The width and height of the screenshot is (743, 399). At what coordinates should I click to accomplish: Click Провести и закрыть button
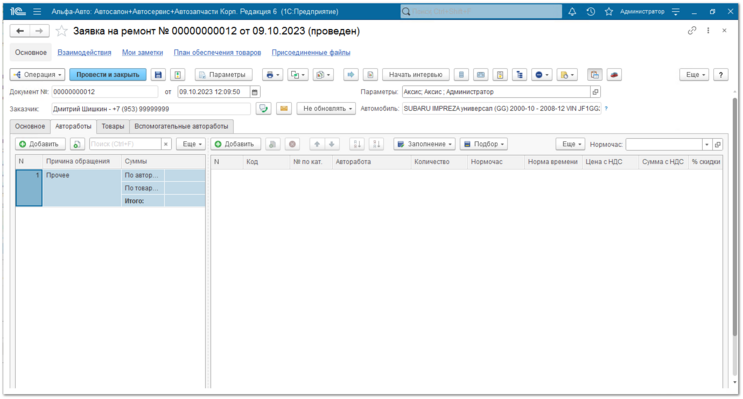pyautogui.click(x=108, y=75)
